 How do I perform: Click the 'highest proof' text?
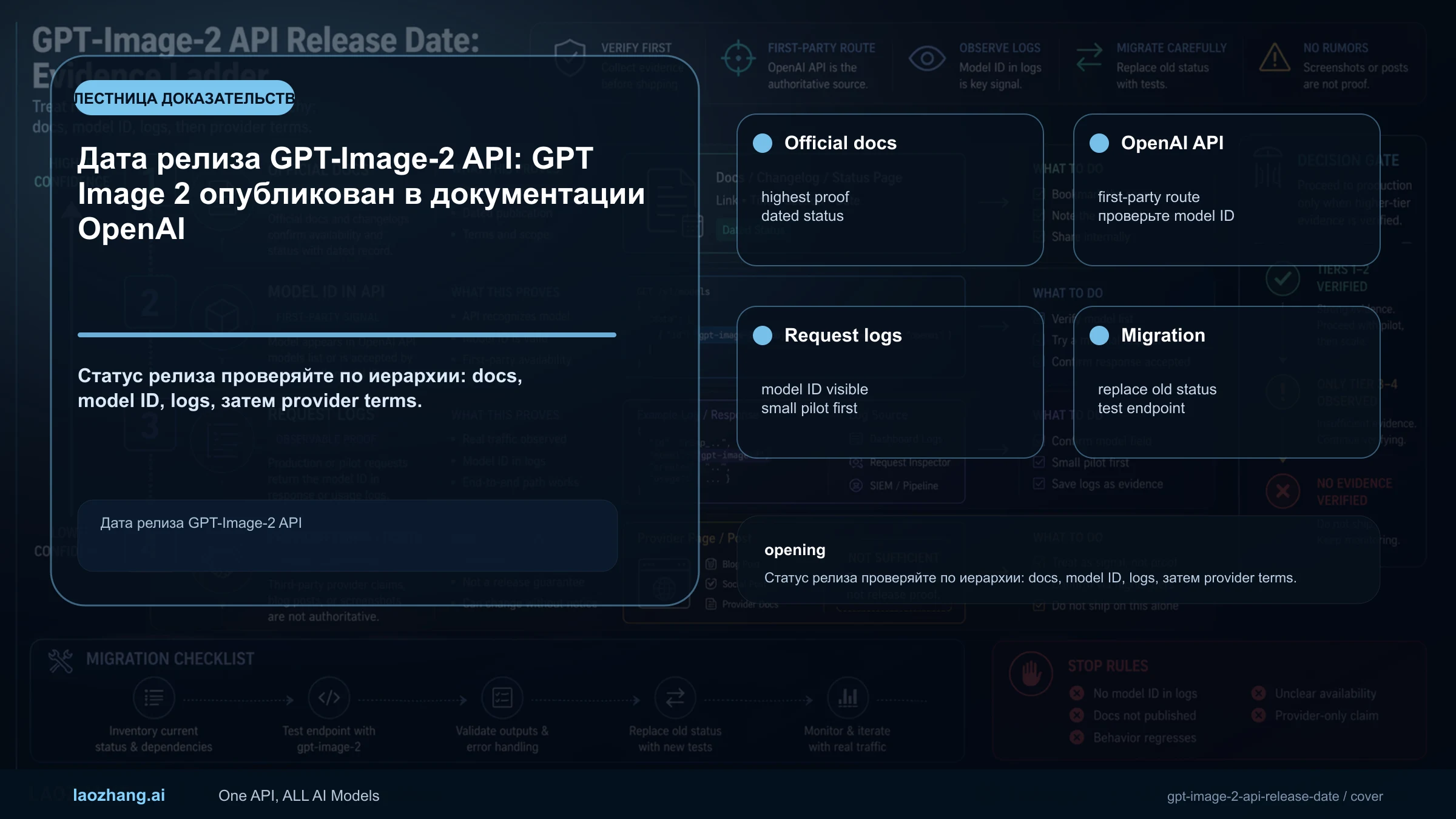[x=805, y=197]
